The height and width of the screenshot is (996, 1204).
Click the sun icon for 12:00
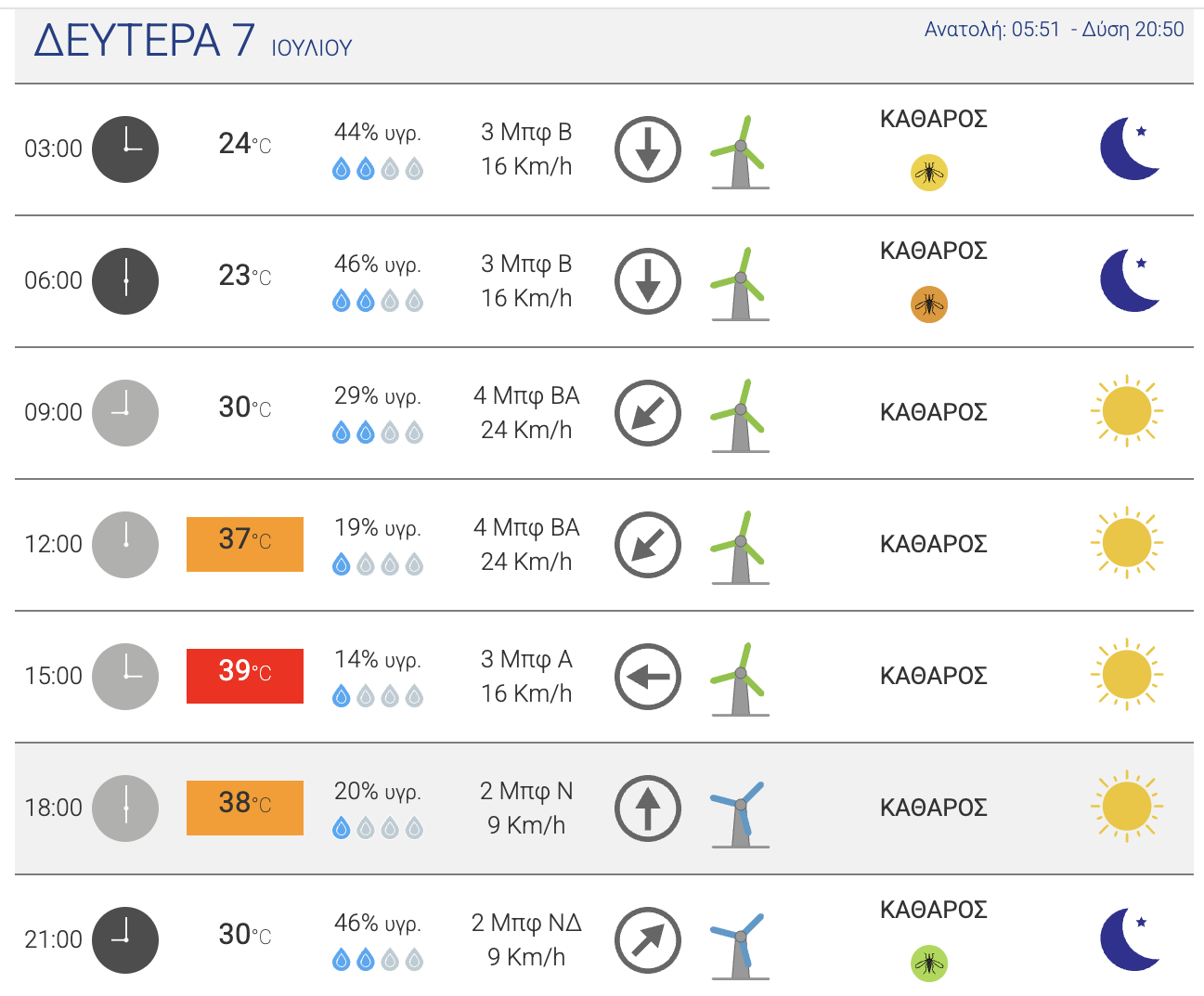click(1127, 543)
